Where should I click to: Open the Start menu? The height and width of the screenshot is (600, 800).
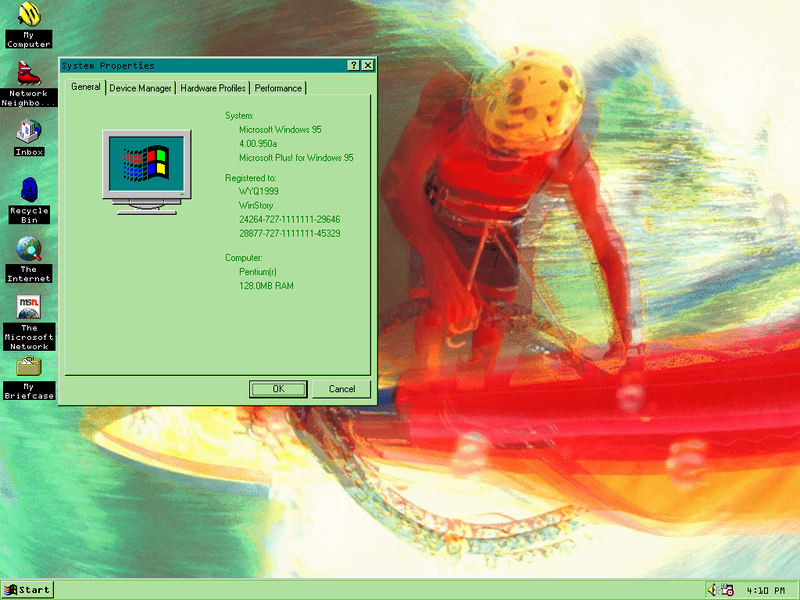point(26,589)
